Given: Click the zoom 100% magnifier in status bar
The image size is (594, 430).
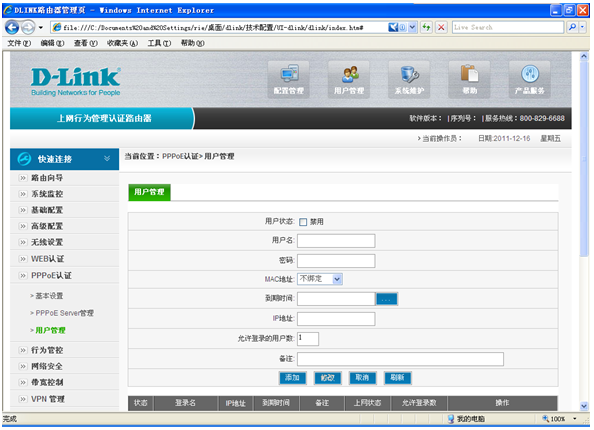Looking at the screenshot, I should [546, 419].
